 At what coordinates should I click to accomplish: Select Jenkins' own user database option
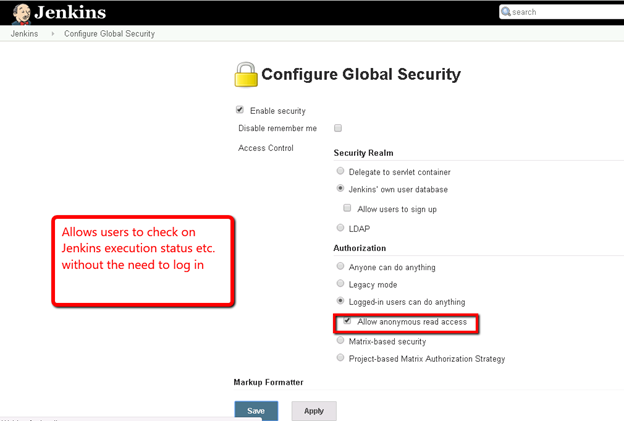tap(340, 188)
